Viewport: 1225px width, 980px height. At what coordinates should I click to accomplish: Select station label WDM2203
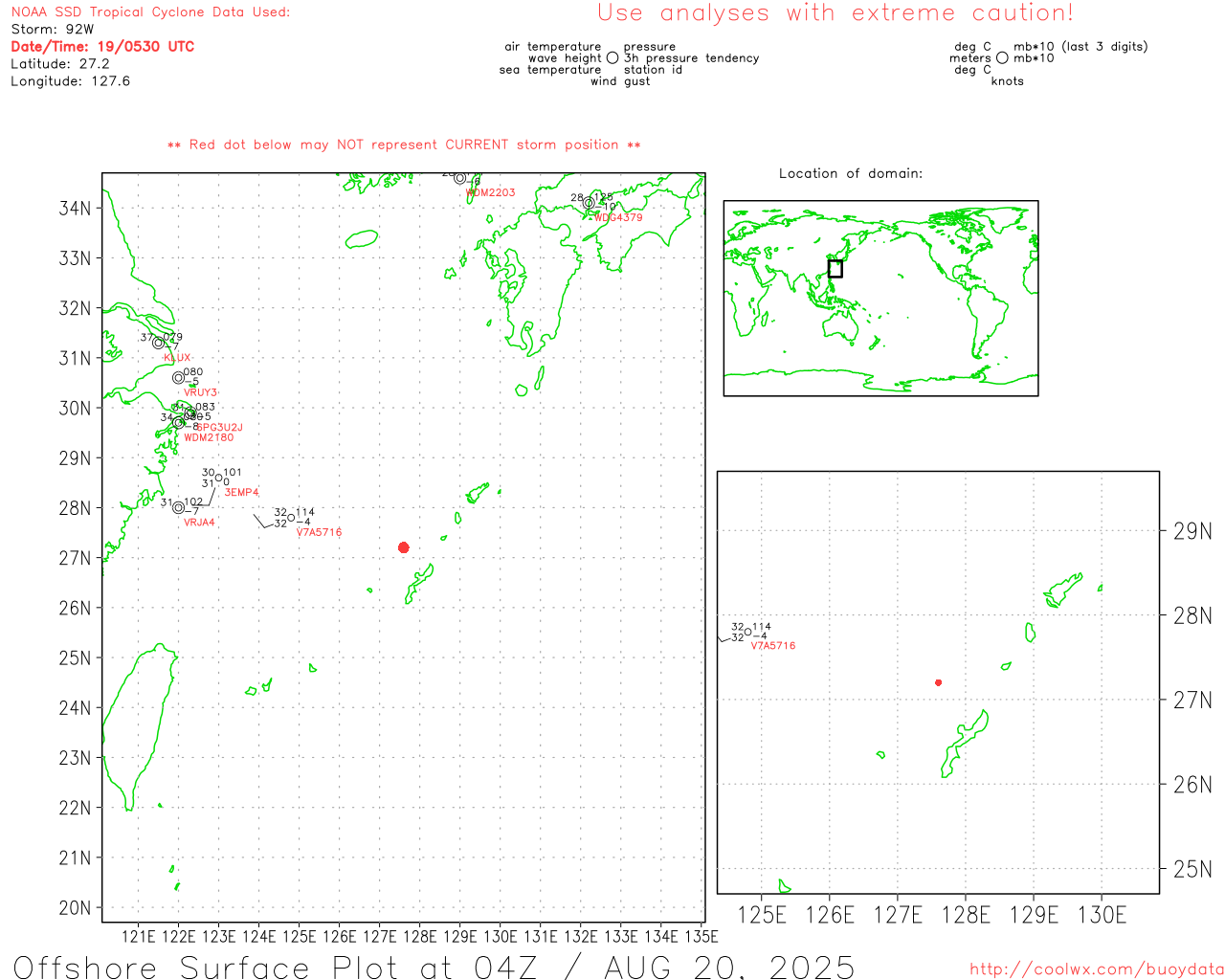(490, 192)
